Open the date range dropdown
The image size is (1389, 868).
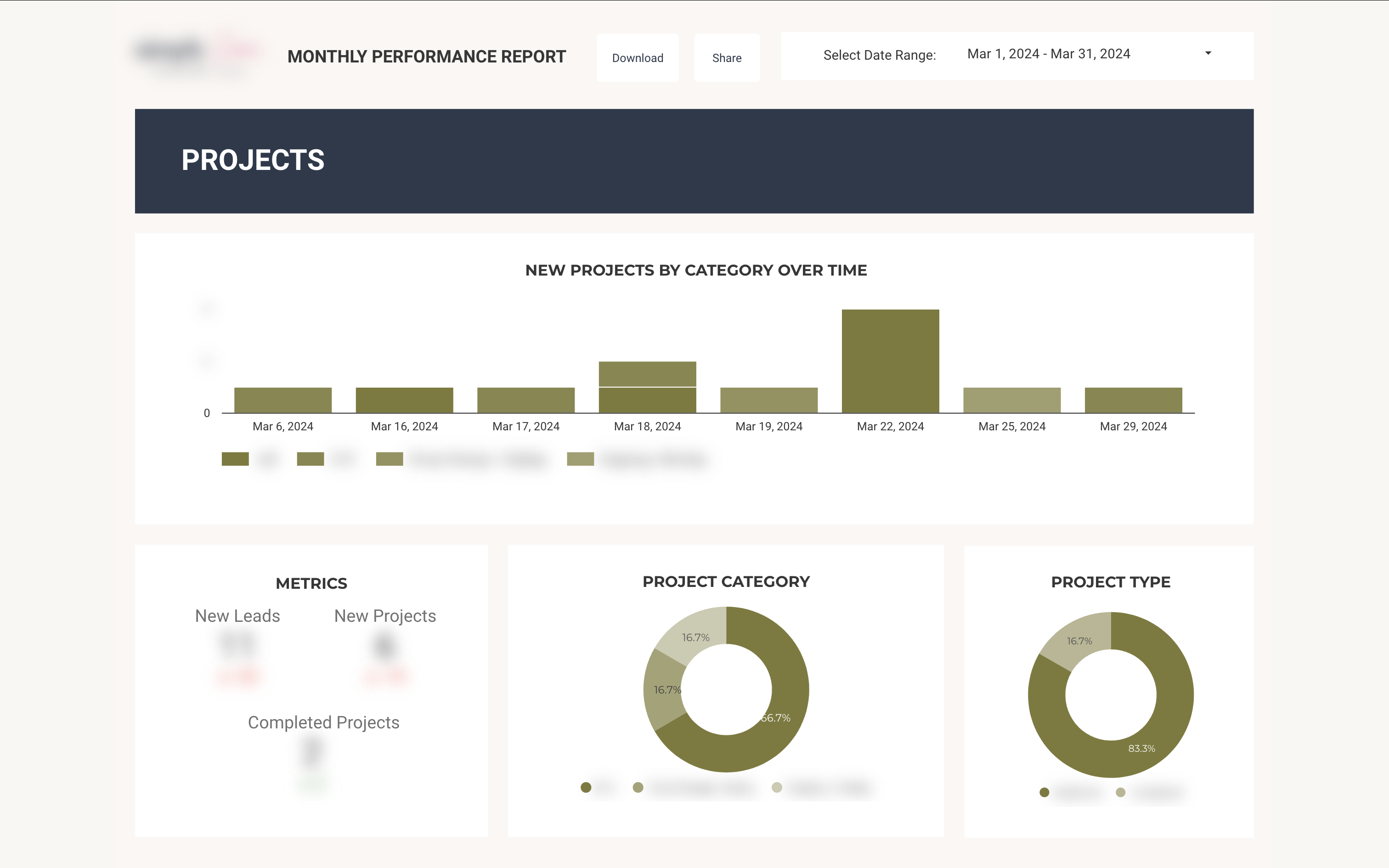point(1208,53)
